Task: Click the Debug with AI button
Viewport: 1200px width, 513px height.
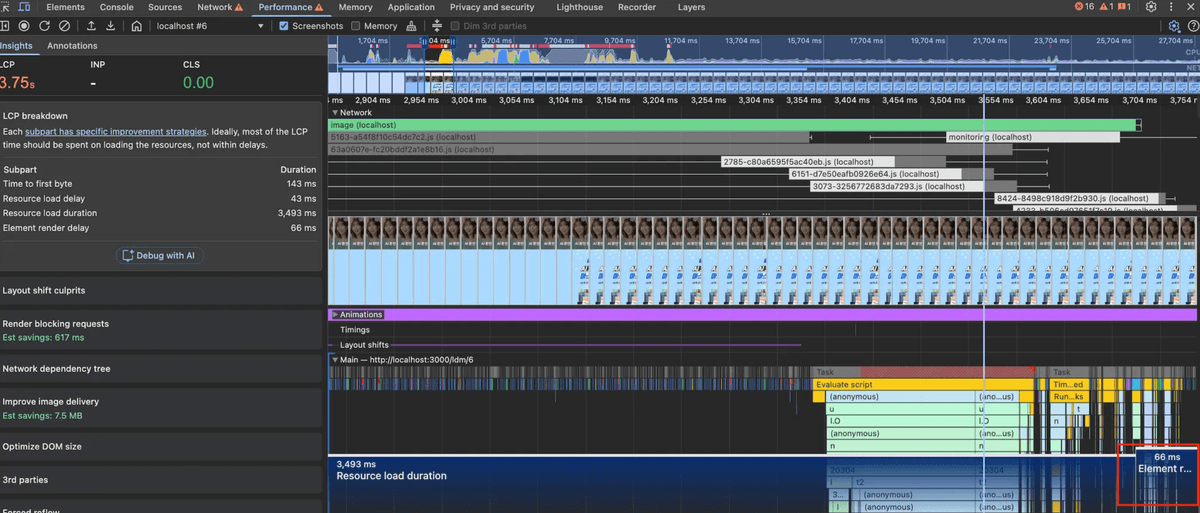Action: [160, 256]
